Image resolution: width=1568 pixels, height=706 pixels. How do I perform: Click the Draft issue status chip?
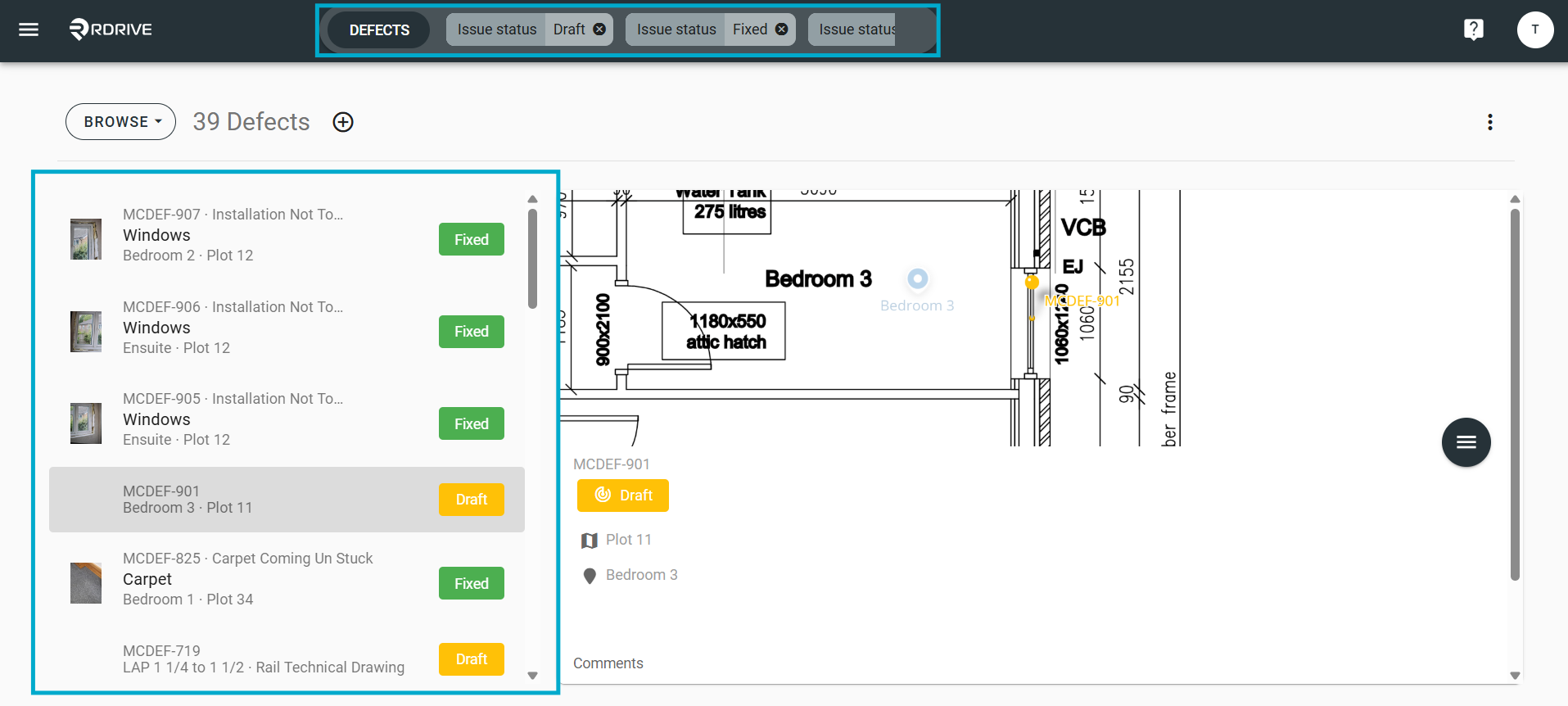(x=530, y=29)
